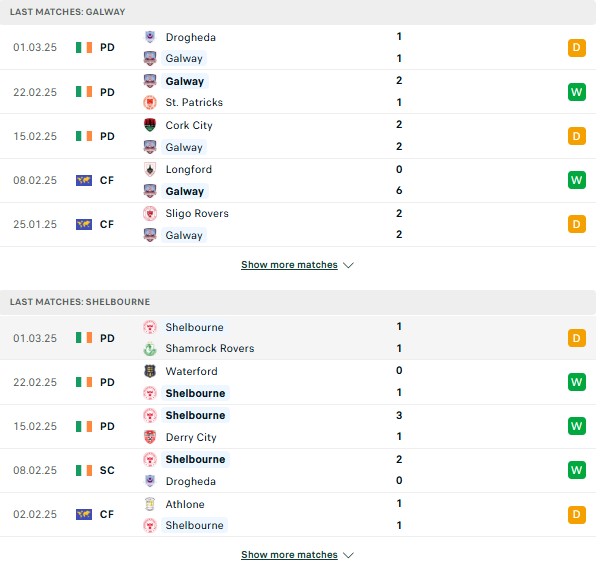
Task: Click the Athlone club crest icon
Action: [150, 504]
